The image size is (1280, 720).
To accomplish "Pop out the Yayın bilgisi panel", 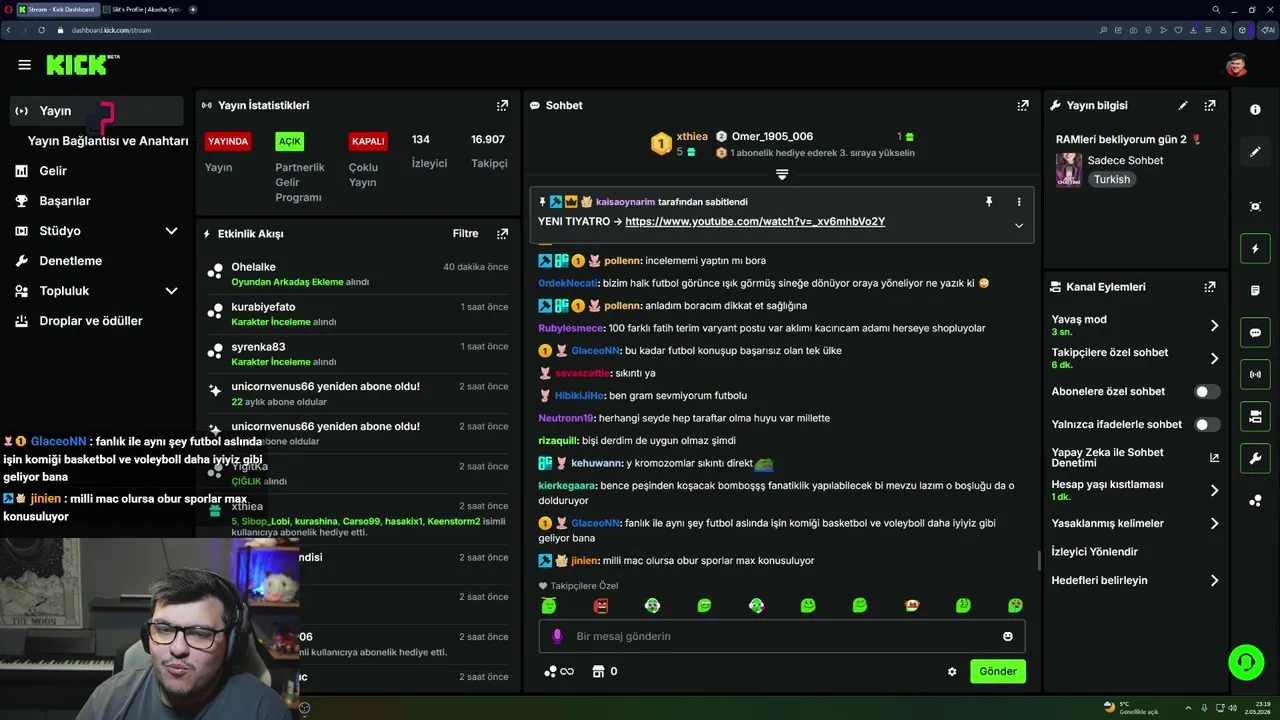I will (1210, 105).
